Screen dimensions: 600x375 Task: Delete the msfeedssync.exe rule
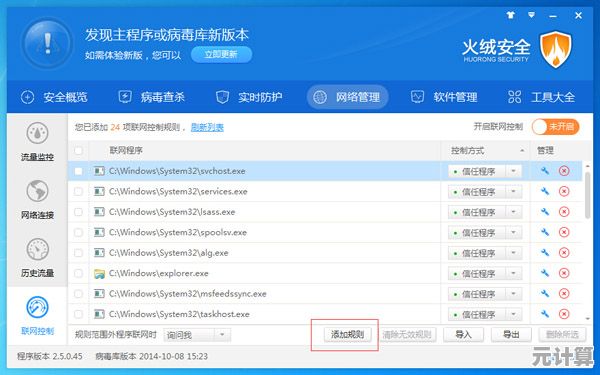(564, 293)
